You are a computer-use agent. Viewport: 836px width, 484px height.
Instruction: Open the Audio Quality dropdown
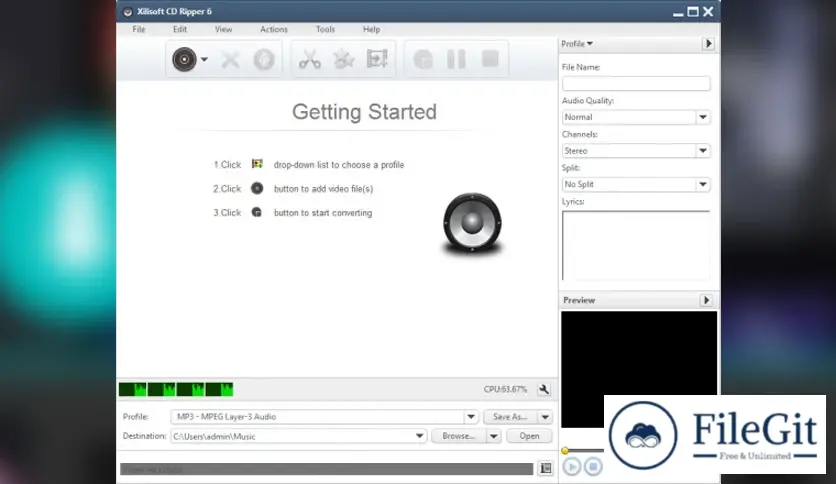tap(636, 117)
